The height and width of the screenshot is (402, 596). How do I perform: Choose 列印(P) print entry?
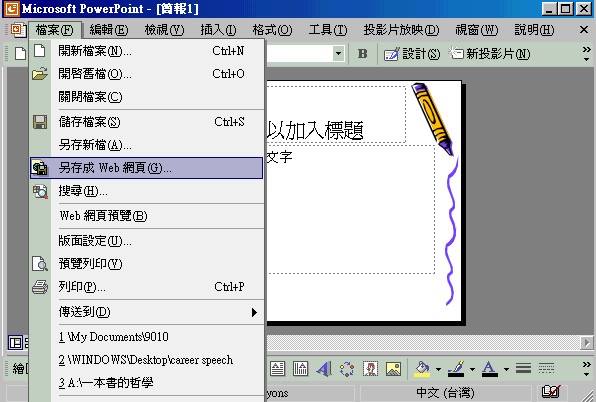[x=147, y=286]
